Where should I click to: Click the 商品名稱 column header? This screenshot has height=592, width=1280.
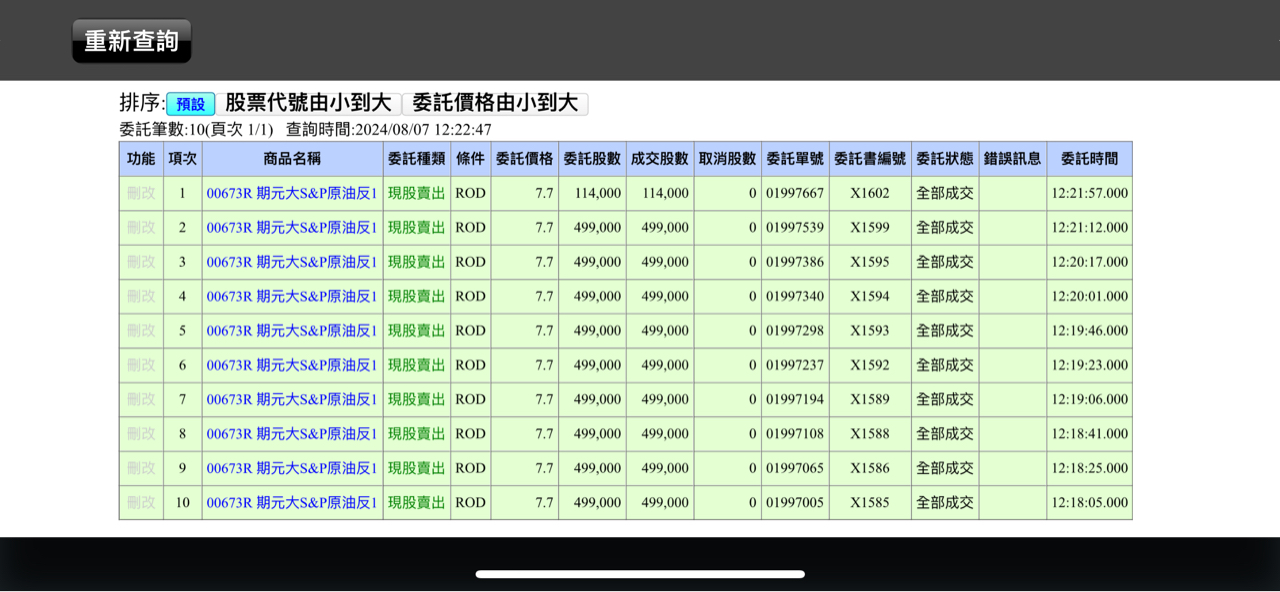click(292, 159)
